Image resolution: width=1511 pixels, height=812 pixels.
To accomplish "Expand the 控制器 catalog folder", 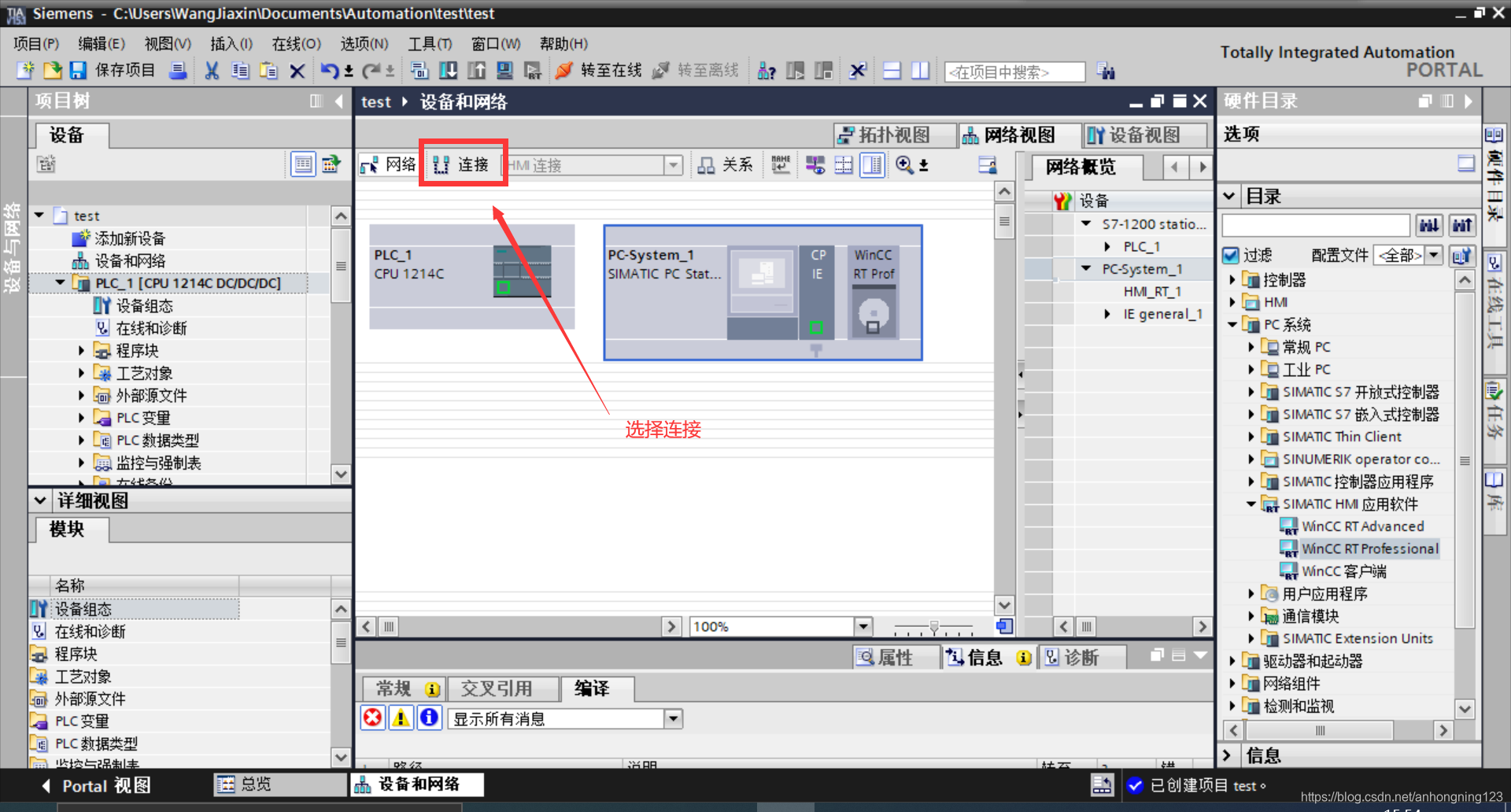I will [1232, 280].
